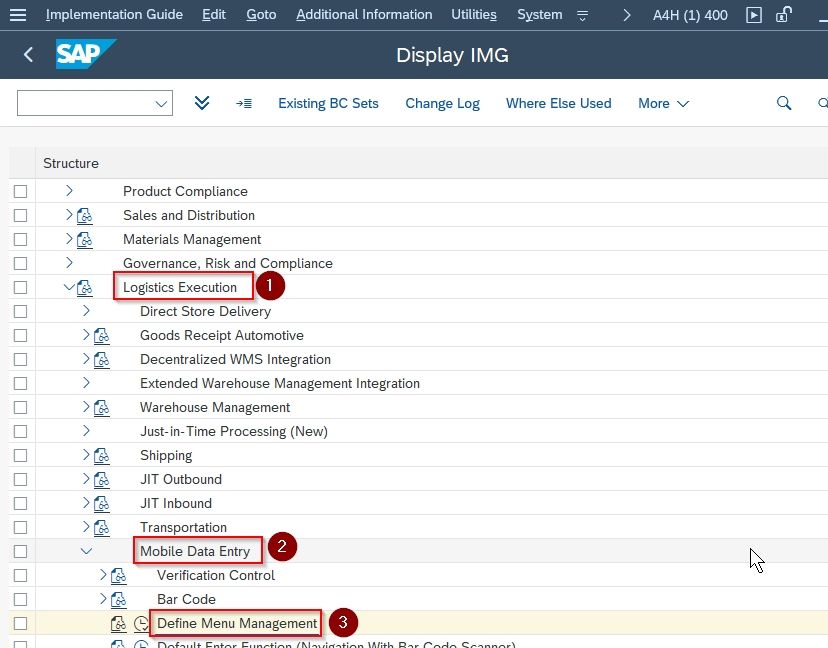Open documentation icon for Decentralized WMS Integration
Image resolution: width=828 pixels, height=648 pixels.
(102, 360)
